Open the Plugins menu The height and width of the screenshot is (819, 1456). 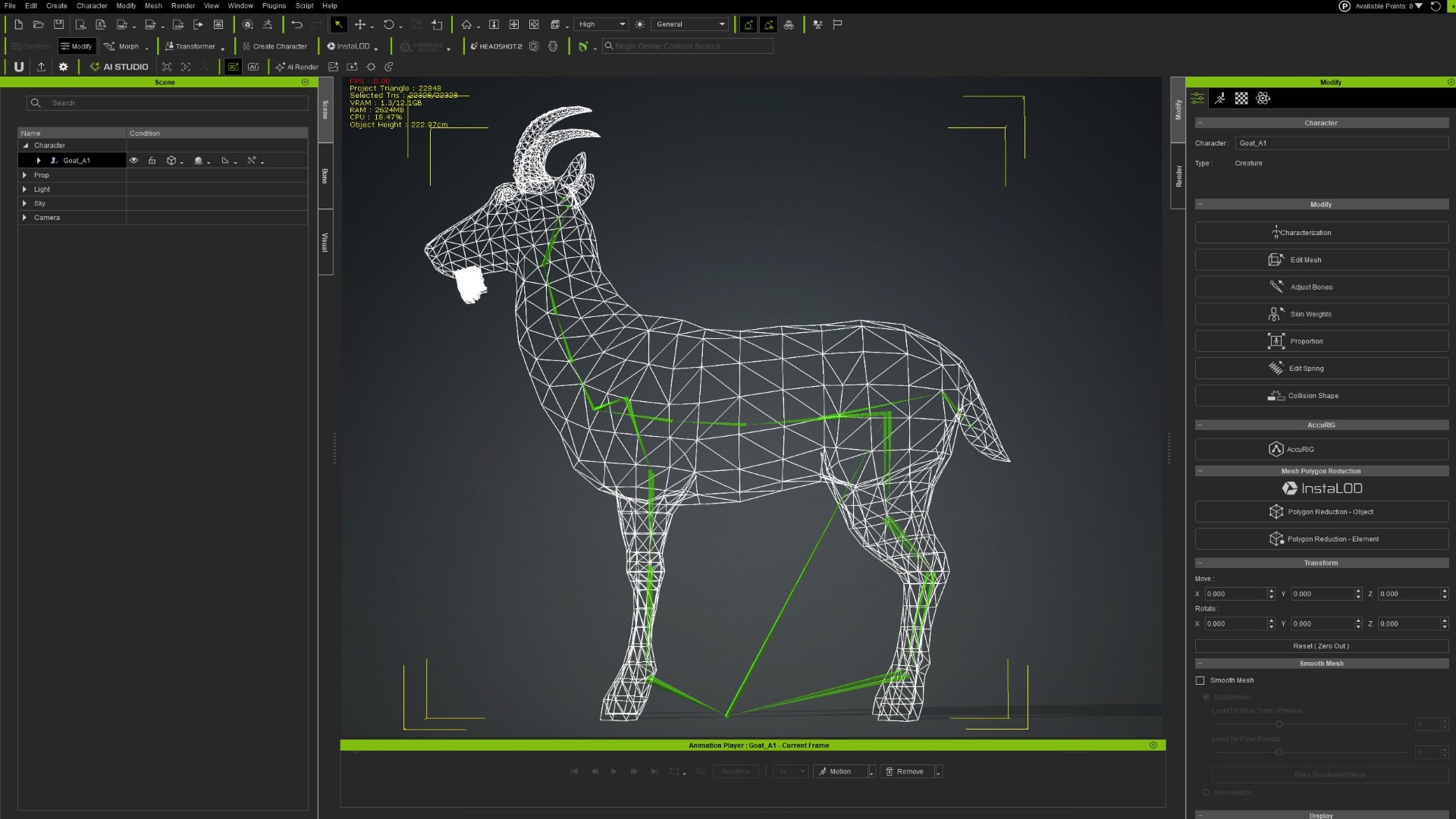274,6
